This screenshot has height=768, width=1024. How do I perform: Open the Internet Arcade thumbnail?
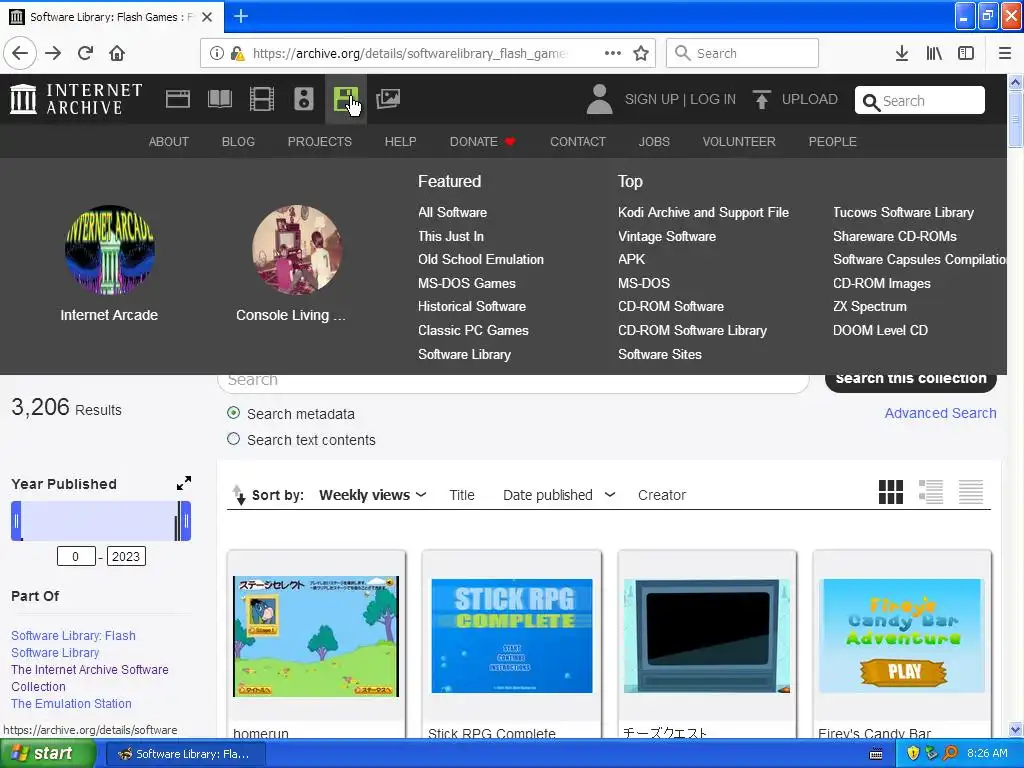point(109,250)
